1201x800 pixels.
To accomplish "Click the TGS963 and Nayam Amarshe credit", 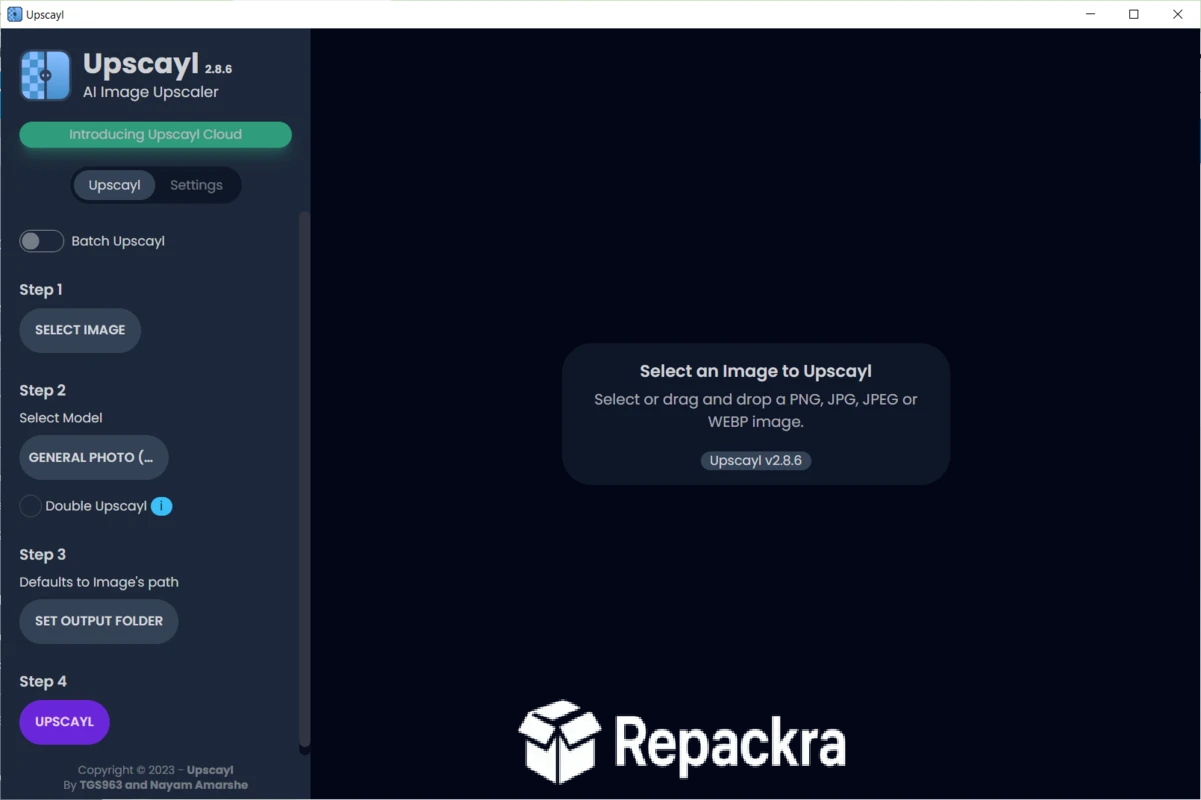I will coord(164,785).
